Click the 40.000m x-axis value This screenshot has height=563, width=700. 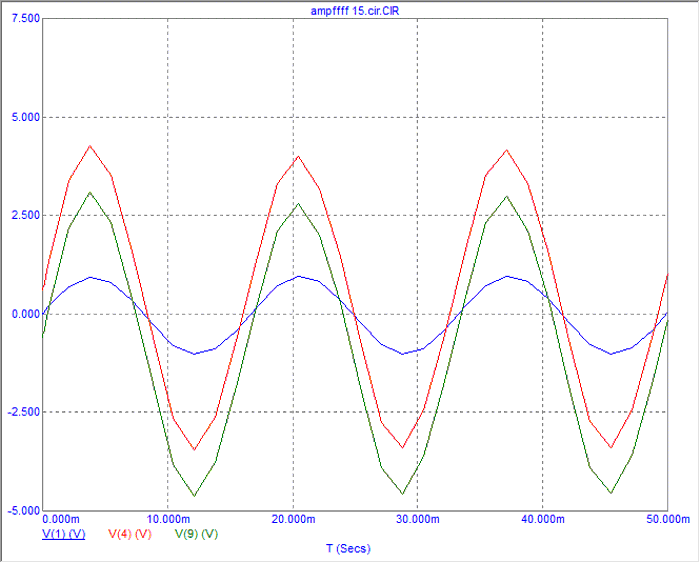(543, 519)
